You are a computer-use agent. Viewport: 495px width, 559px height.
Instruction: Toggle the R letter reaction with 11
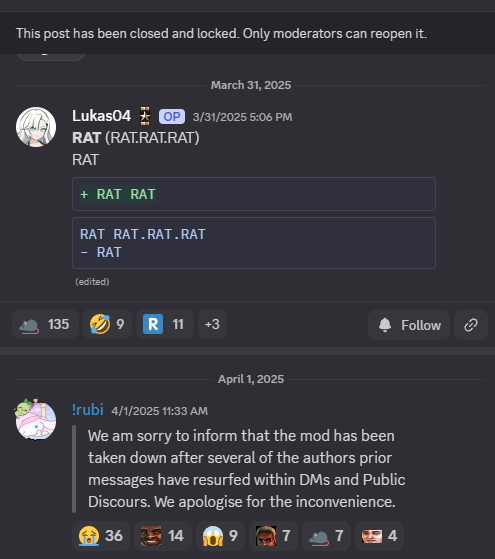(x=165, y=324)
